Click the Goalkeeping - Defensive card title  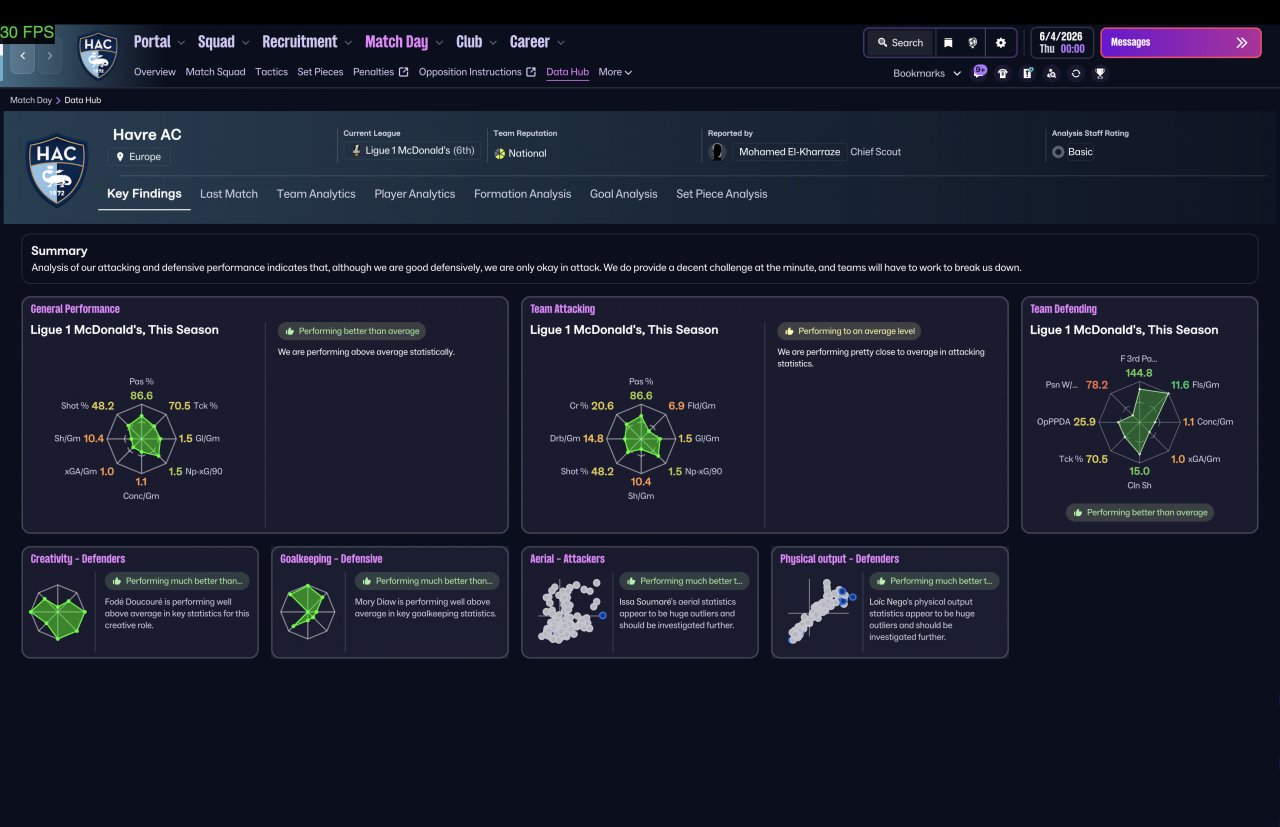click(332, 559)
